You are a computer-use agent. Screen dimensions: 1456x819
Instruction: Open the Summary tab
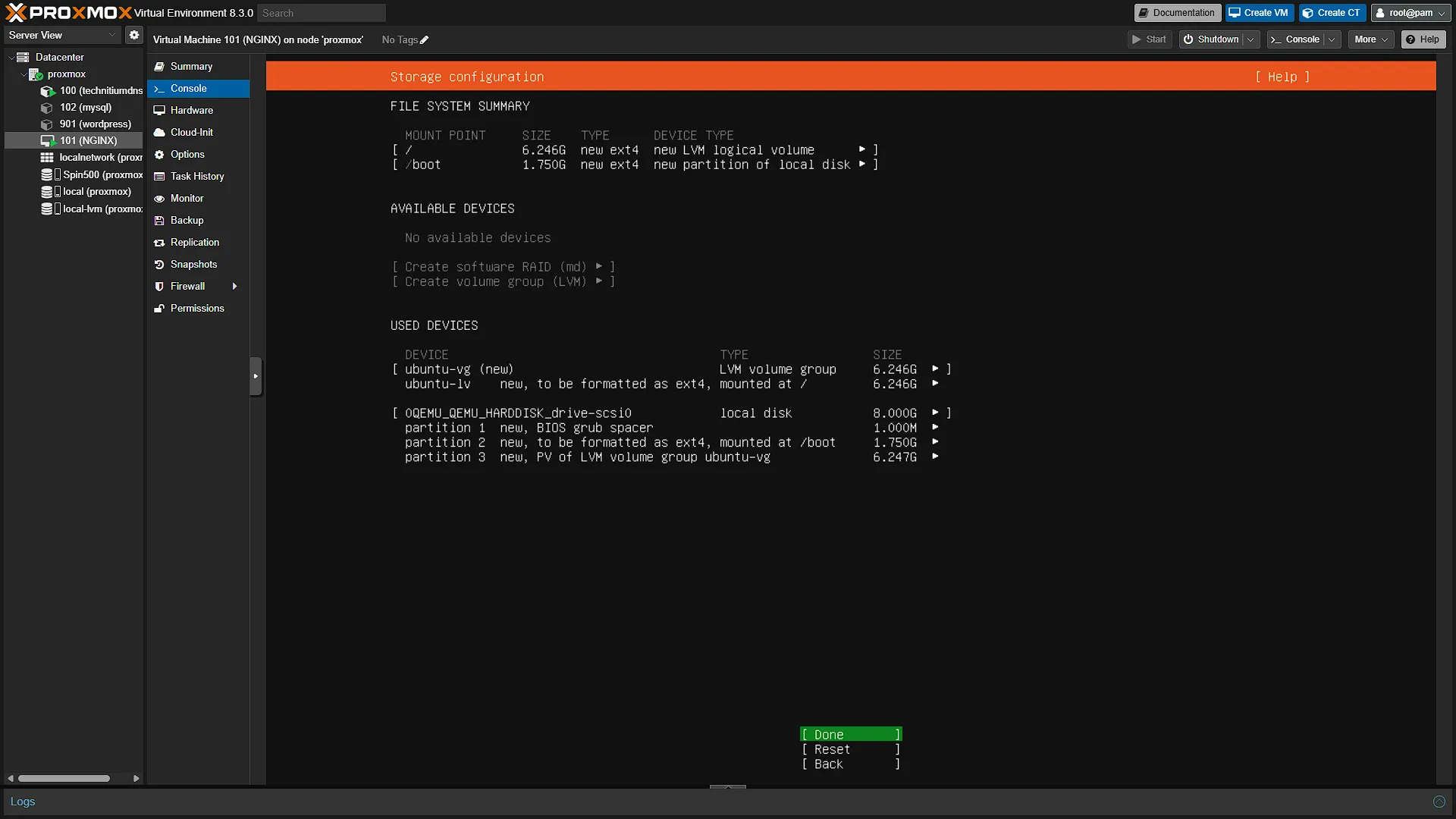(x=198, y=67)
